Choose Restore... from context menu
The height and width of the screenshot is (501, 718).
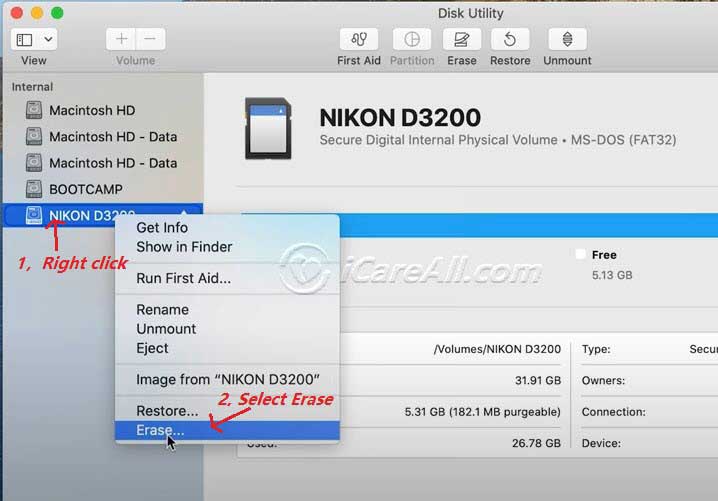point(227,411)
